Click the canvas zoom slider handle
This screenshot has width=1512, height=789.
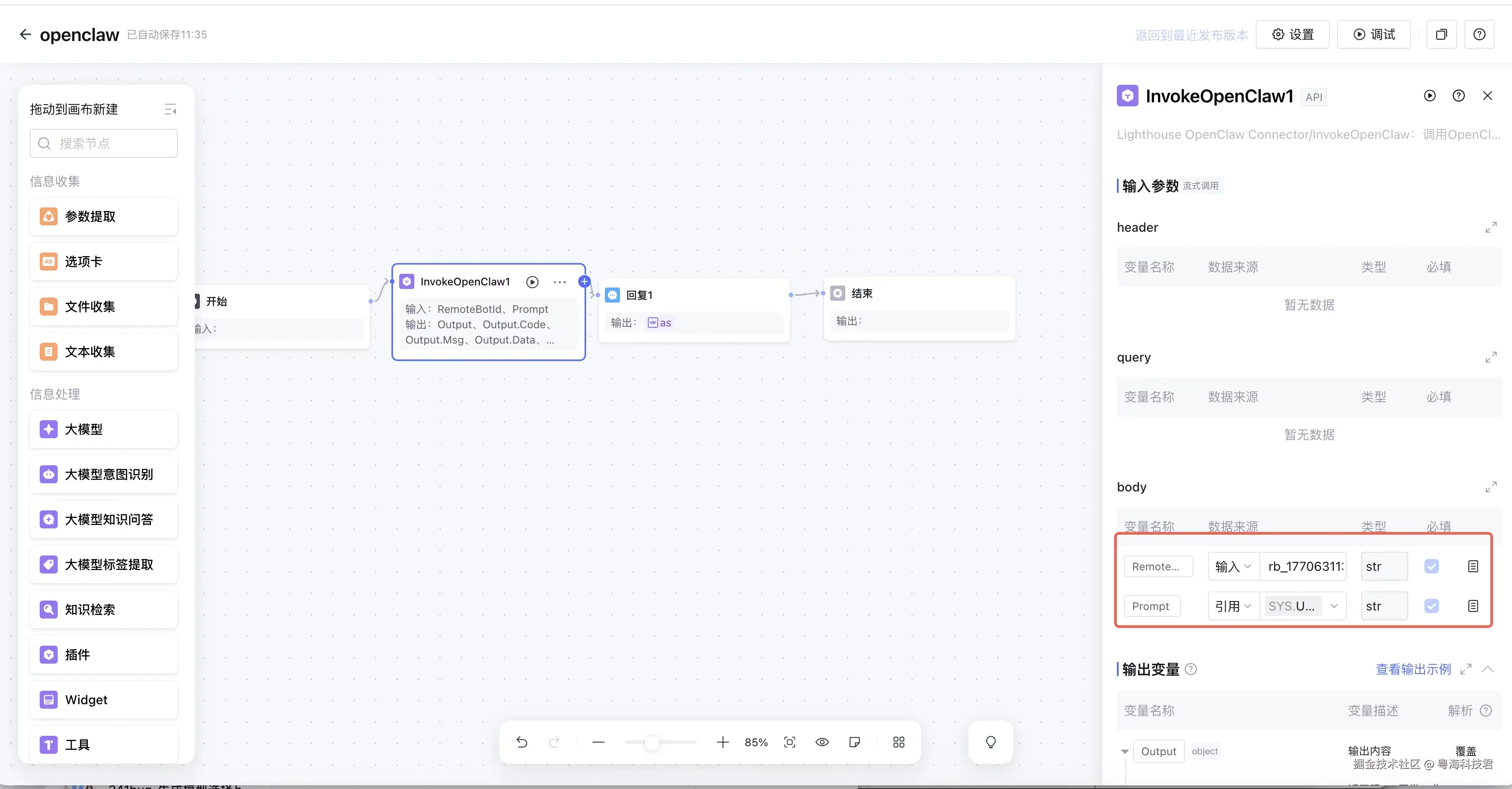point(651,743)
